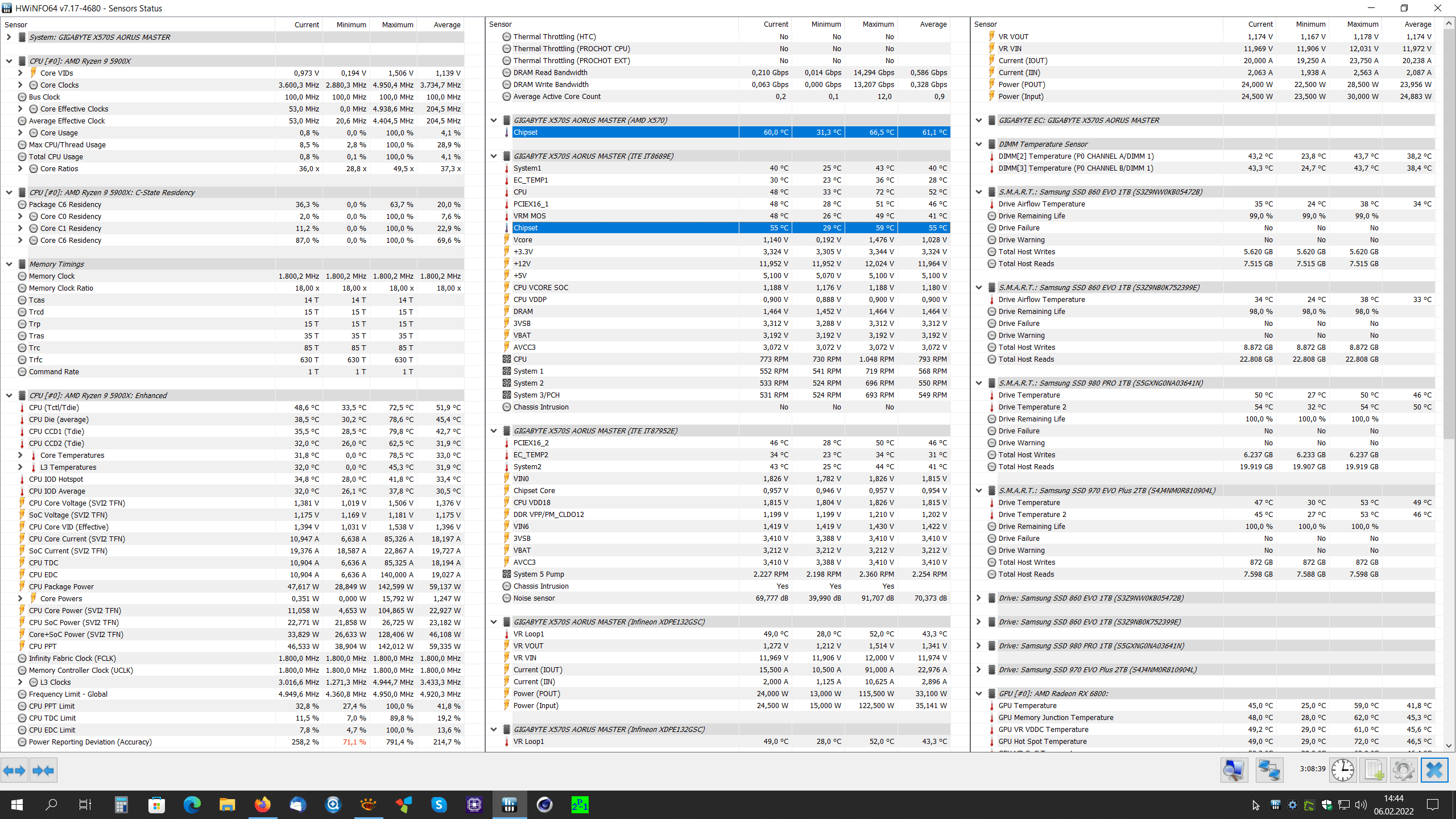
Task: Click the shrink panels inward arrows button
Action: pos(43,771)
